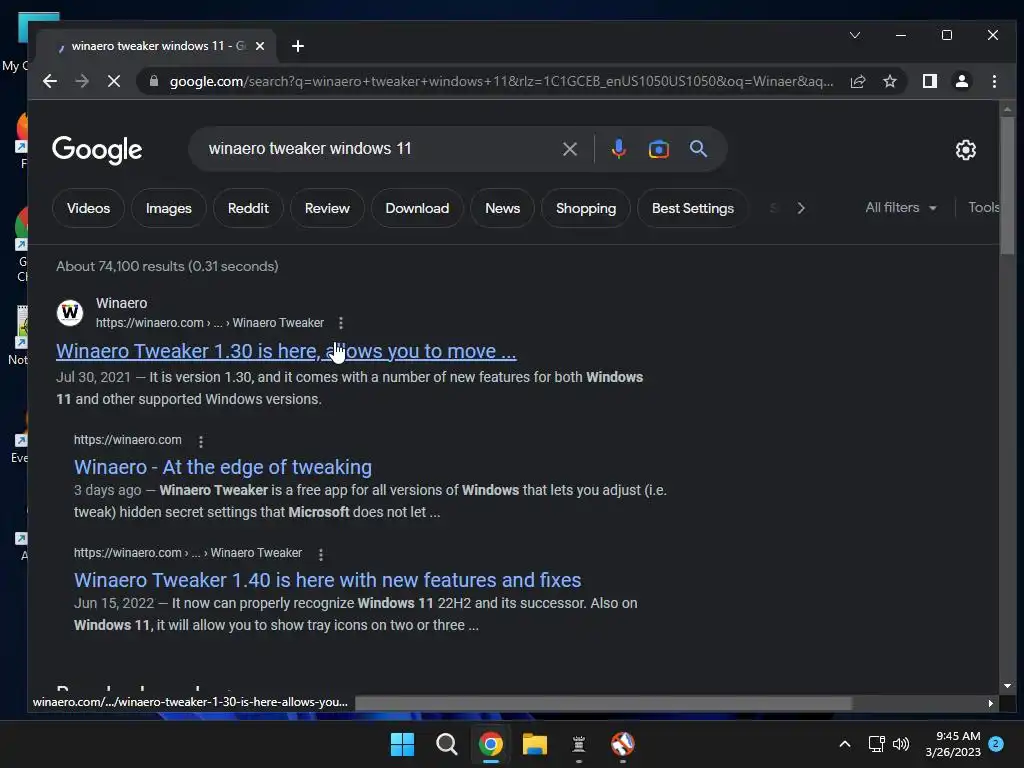1024x768 pixels.
Task: Select the Best Settings filter chip
Action: click(x=693, y=208)
